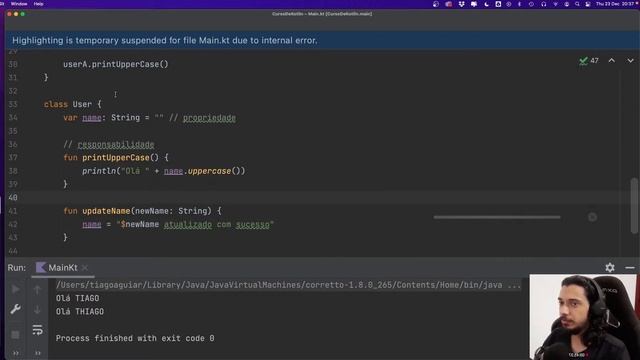
Task: Click the 'responsabilidade' comment
Action: coord(116,144)
